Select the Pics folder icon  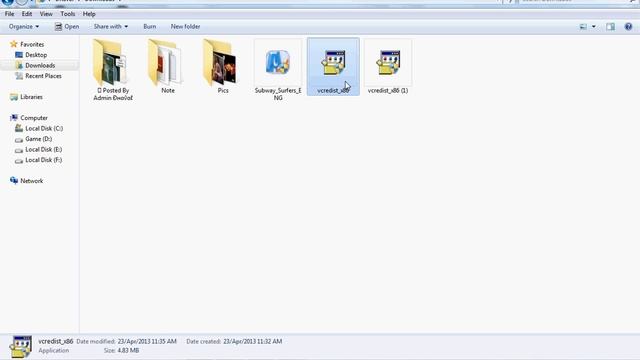point(220,62)
